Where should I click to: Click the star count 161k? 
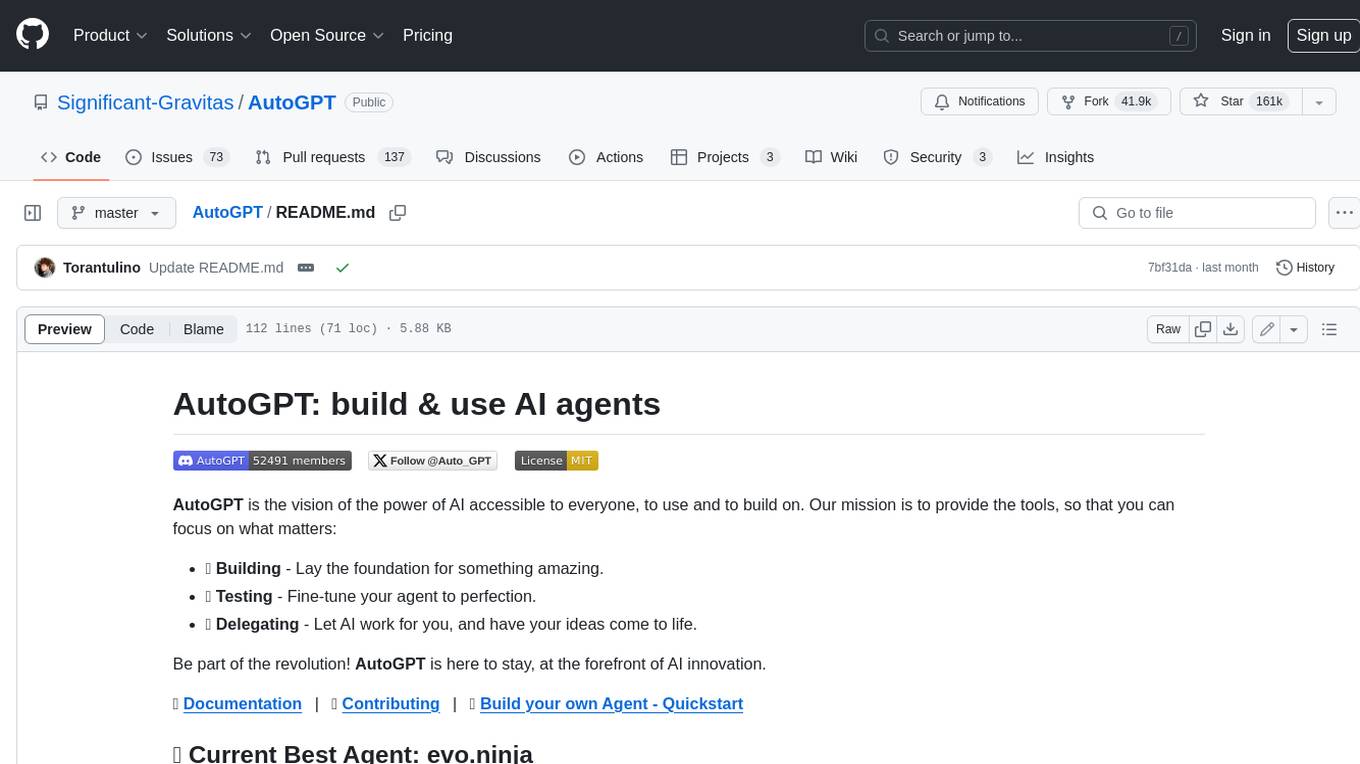(x=1269, y=102)
